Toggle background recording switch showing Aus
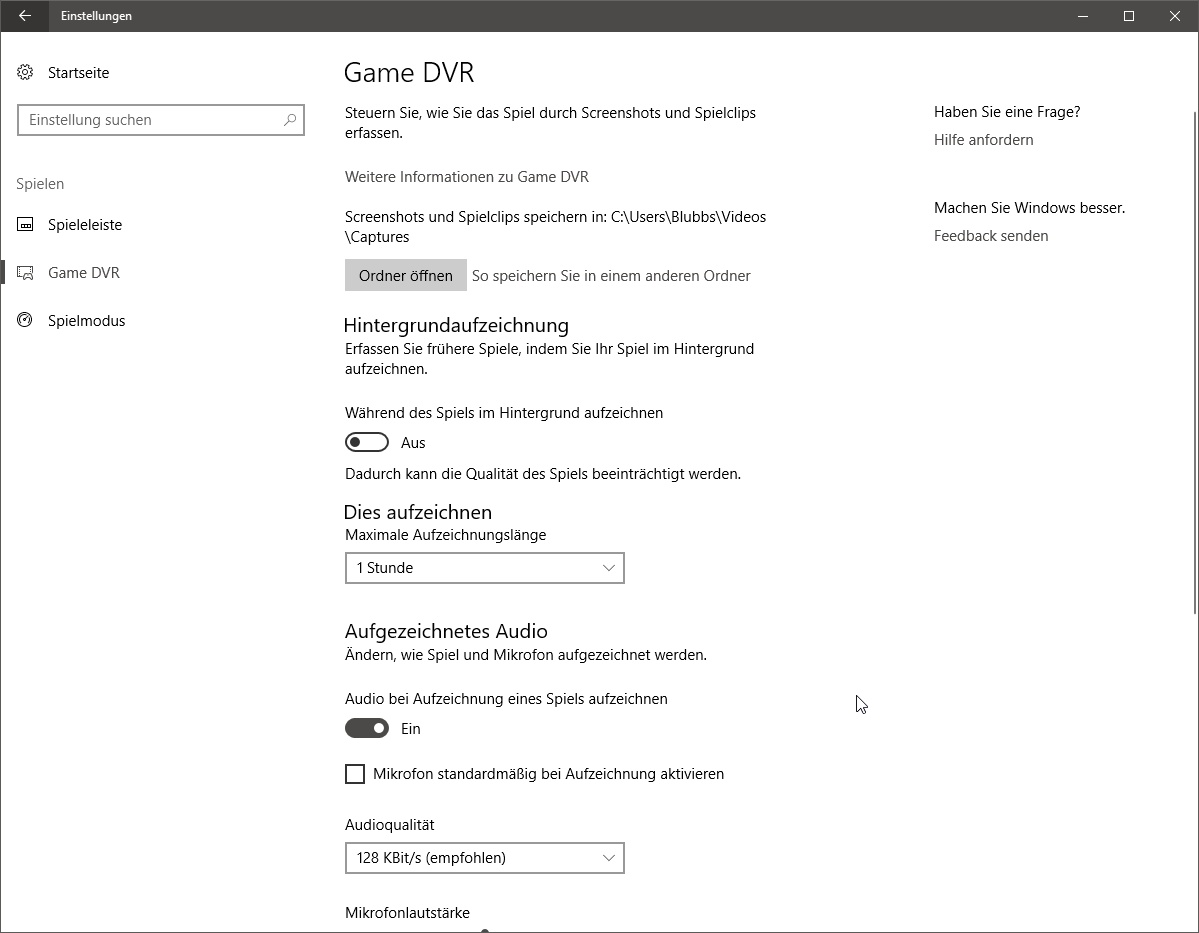Image resolution: width=1199 pixels, height=933 pixels. pos(367,442)
